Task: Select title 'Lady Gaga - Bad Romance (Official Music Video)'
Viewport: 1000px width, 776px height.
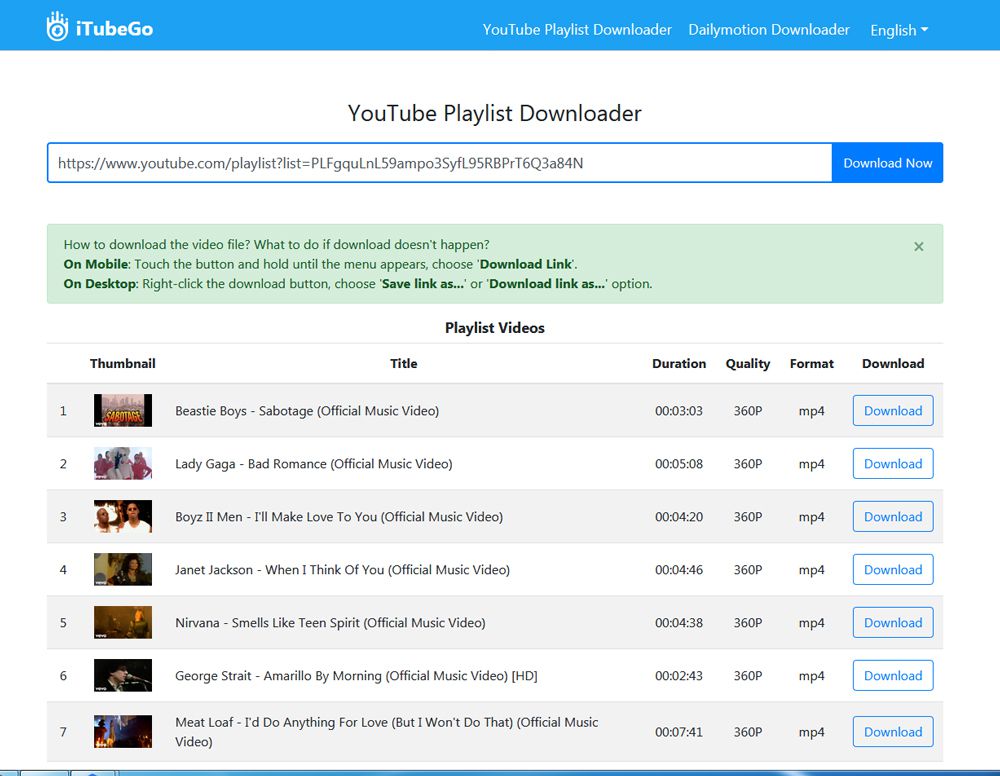Action: [314, 464]
